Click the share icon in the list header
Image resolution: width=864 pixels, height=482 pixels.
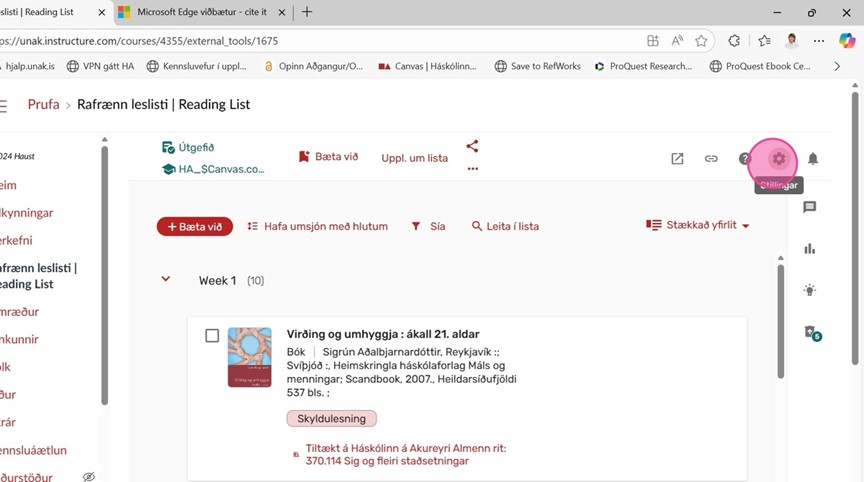coord(472,146)
